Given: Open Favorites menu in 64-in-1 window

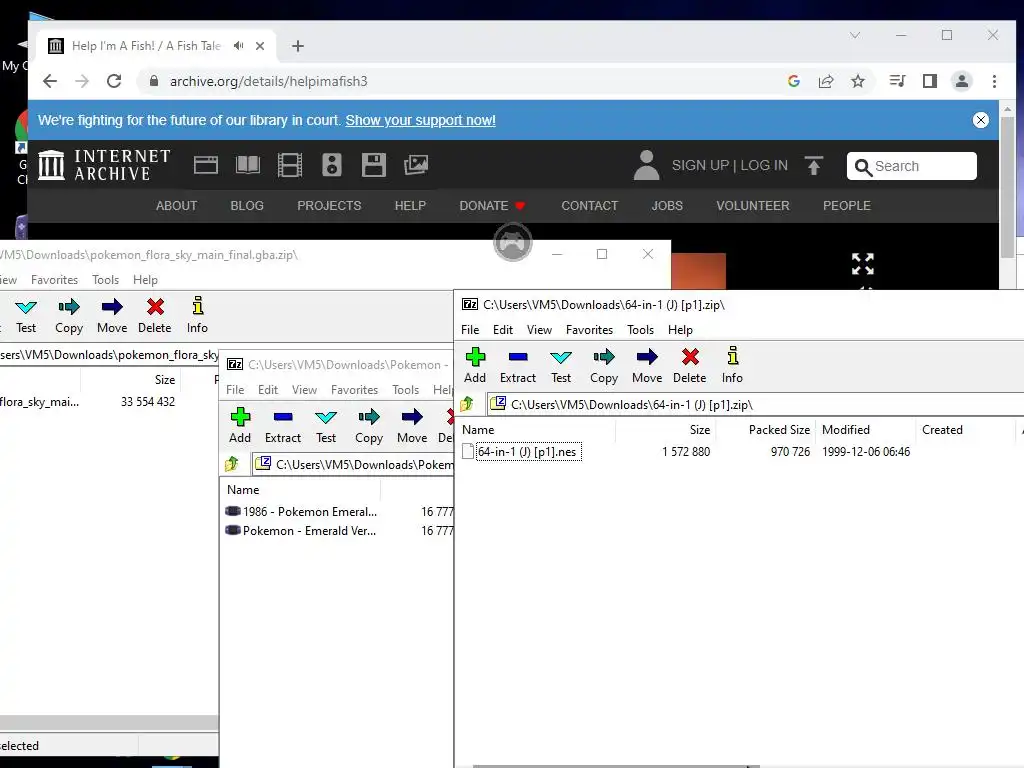Looking at the screenshot, I should tap(590, 330).
